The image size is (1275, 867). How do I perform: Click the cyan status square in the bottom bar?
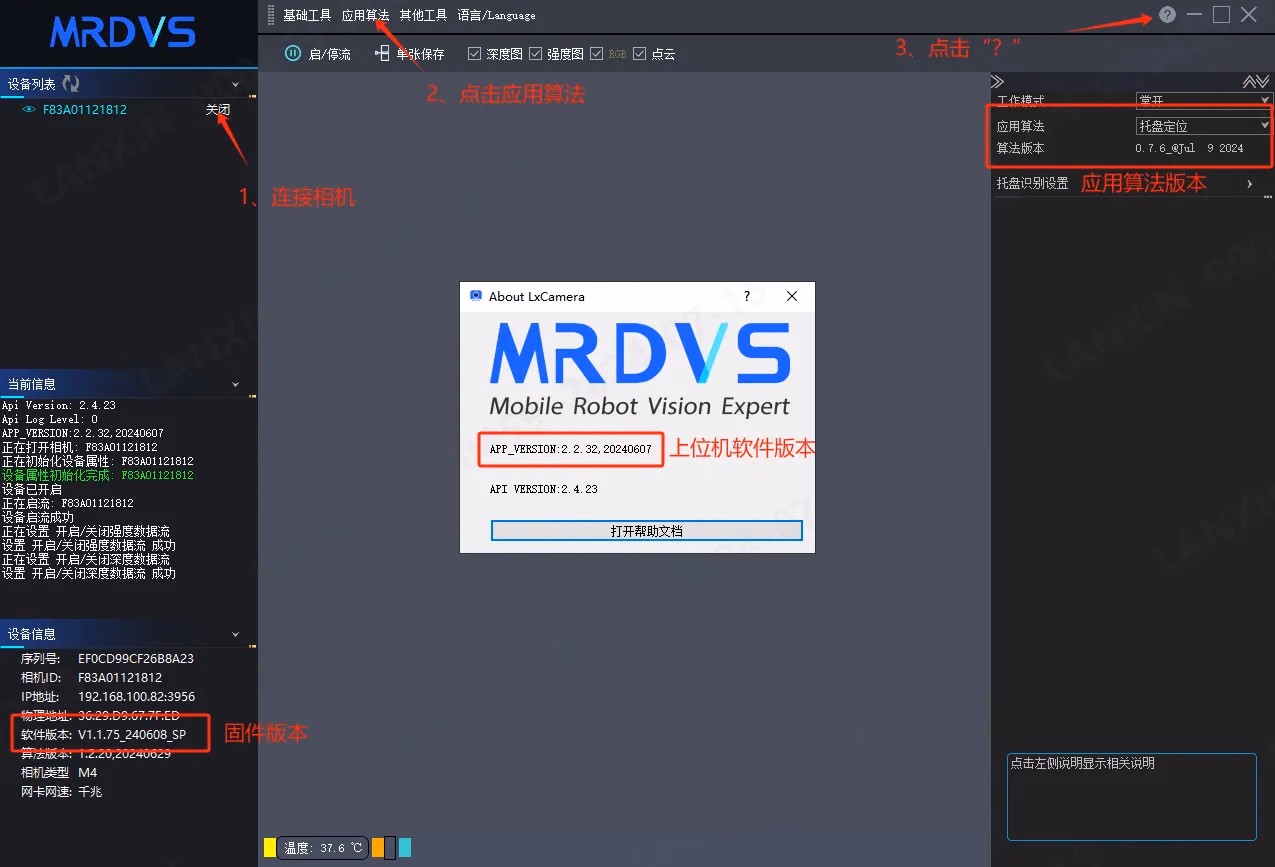point(405,848)
